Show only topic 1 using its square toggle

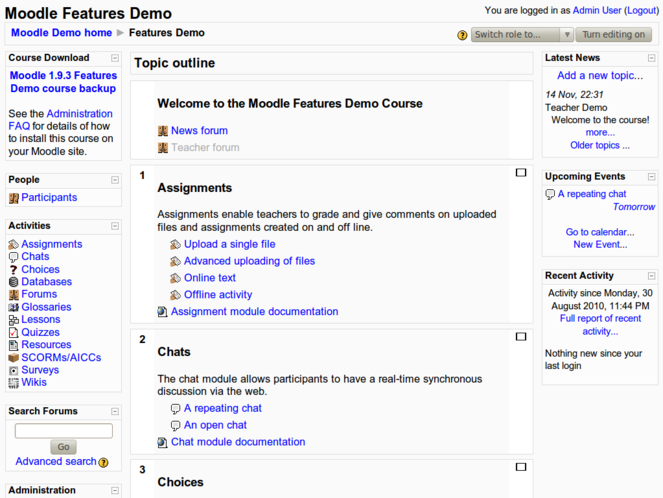pos(520,173)
